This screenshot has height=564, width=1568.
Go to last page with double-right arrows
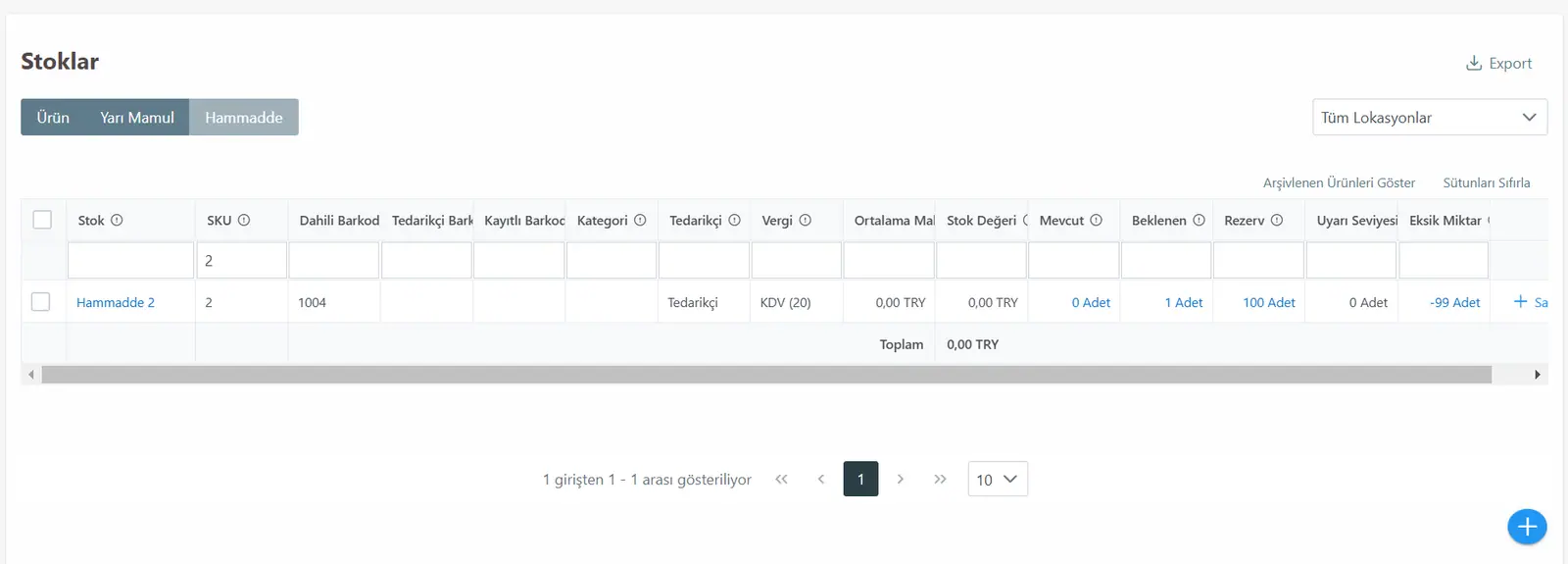pos(940,479)
